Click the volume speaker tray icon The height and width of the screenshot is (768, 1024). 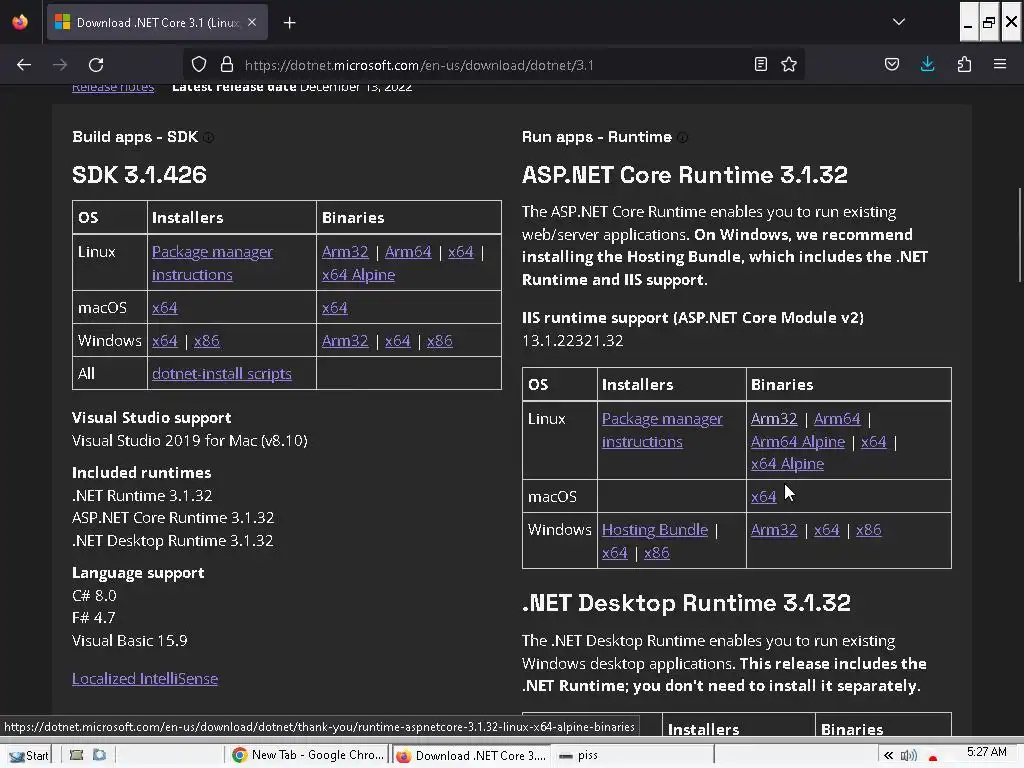908,756
